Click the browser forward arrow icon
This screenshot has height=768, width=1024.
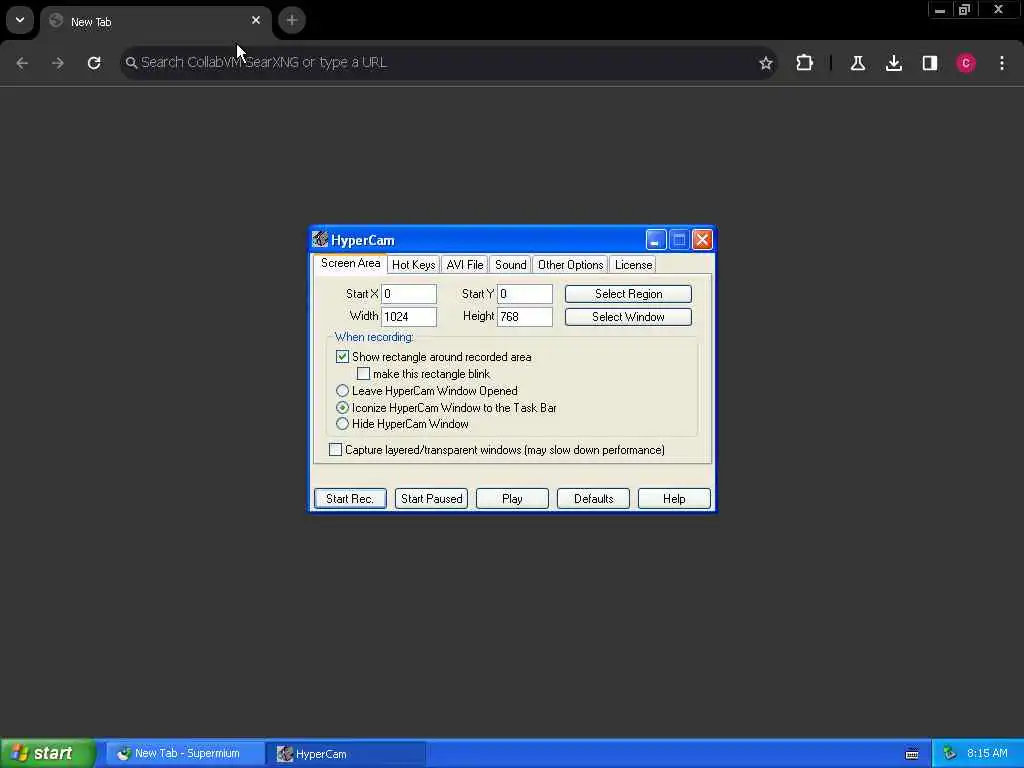58,63
